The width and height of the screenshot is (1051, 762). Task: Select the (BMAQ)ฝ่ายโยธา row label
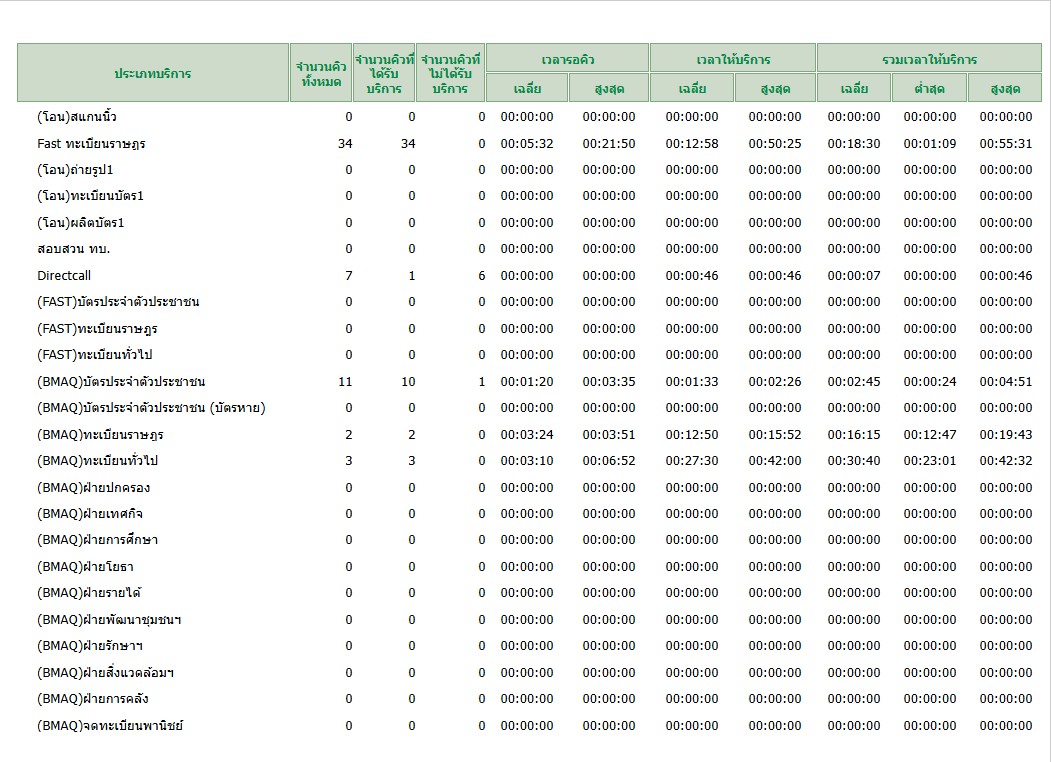click(85, 566)
